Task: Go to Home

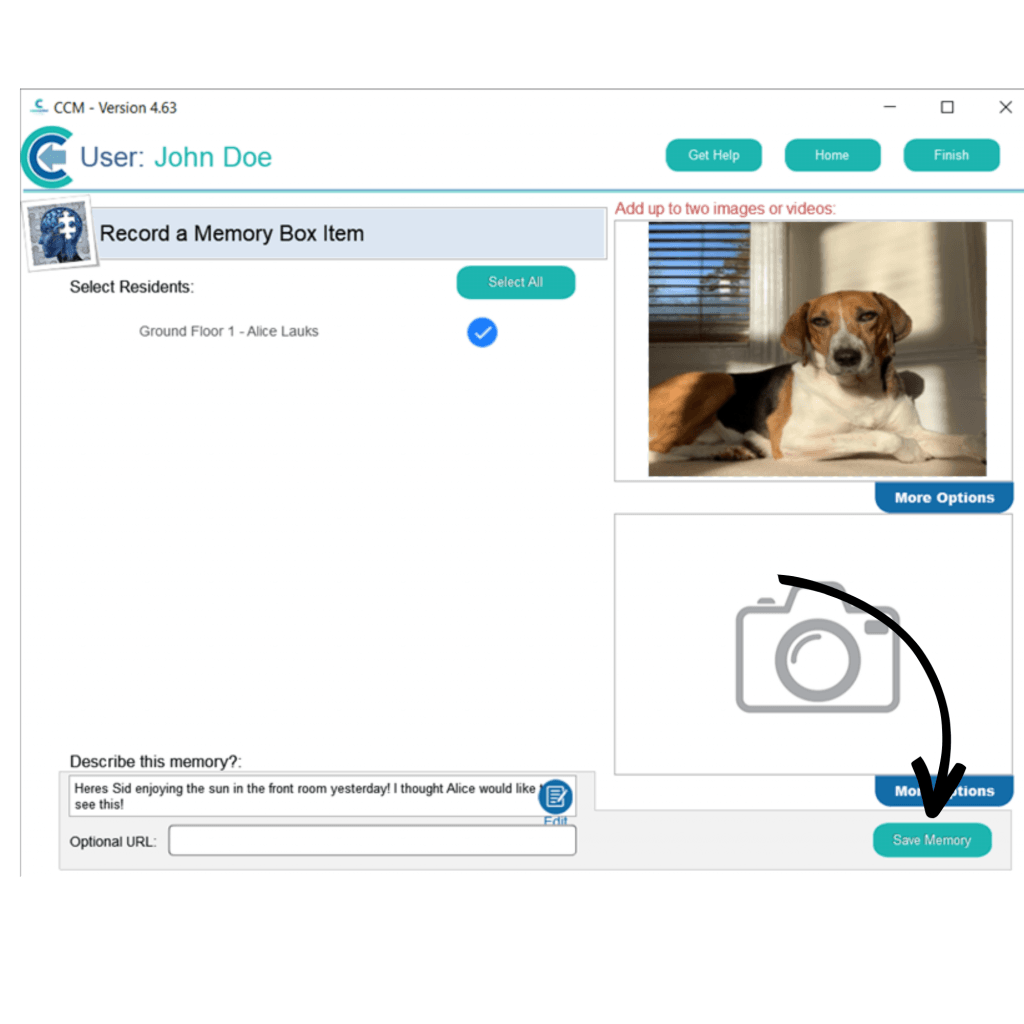Action: [x=832, y=155]
